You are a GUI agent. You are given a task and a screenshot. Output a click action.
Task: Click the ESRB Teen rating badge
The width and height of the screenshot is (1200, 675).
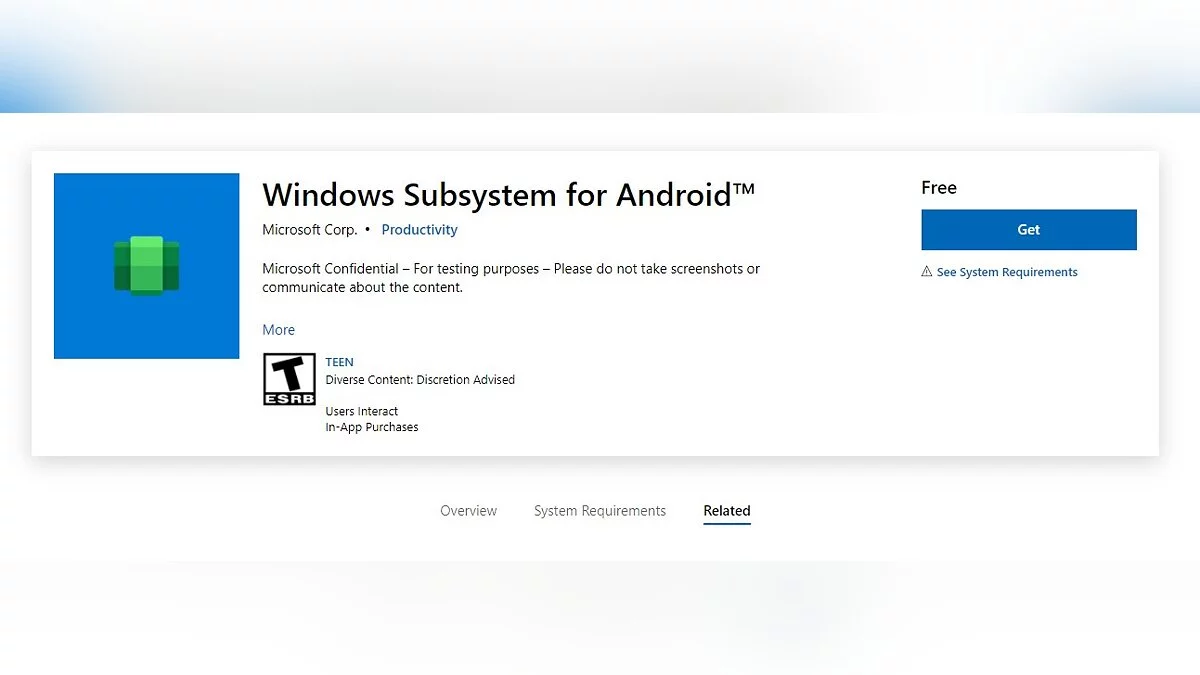pos(289,379)
